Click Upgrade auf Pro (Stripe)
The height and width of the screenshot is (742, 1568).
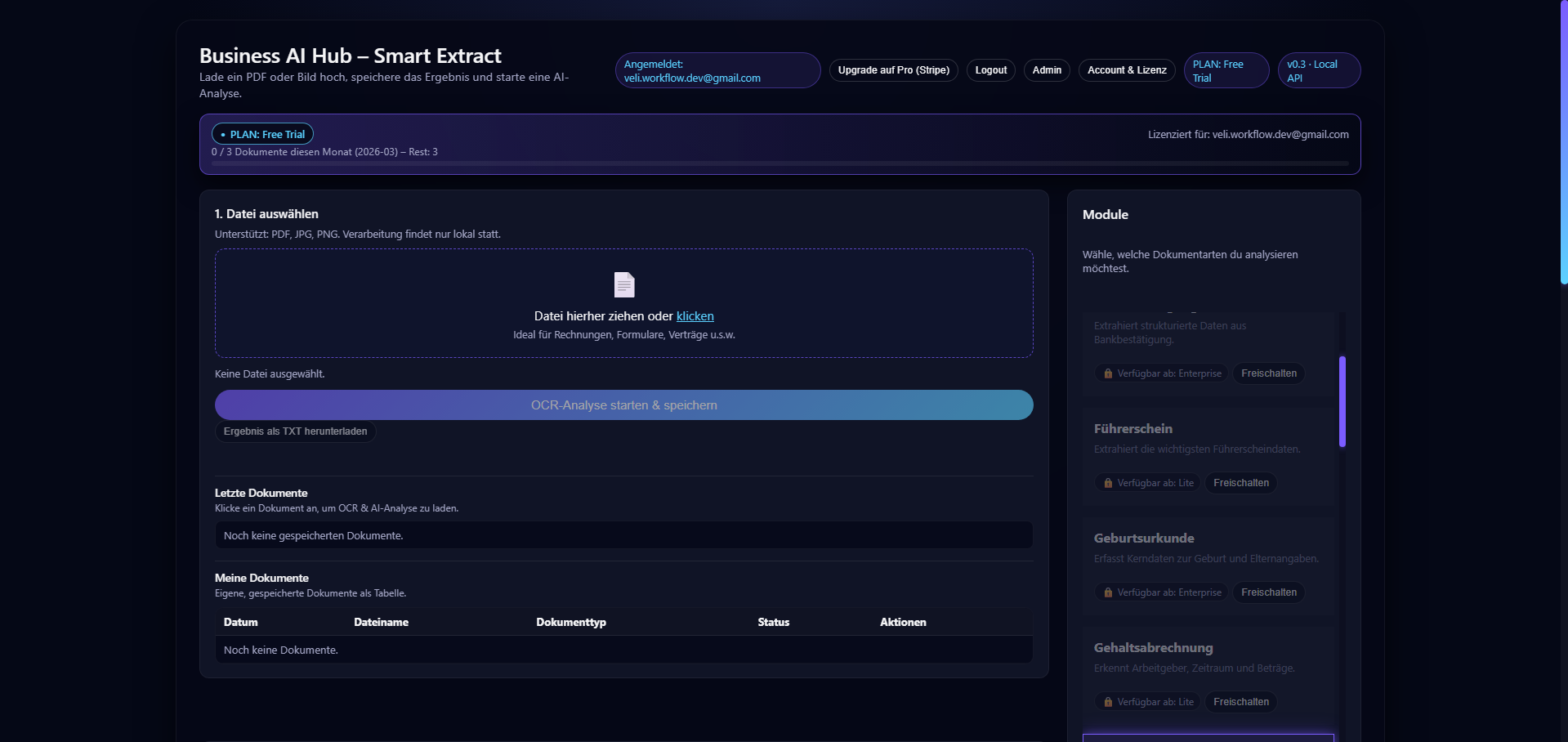point(893,70)
